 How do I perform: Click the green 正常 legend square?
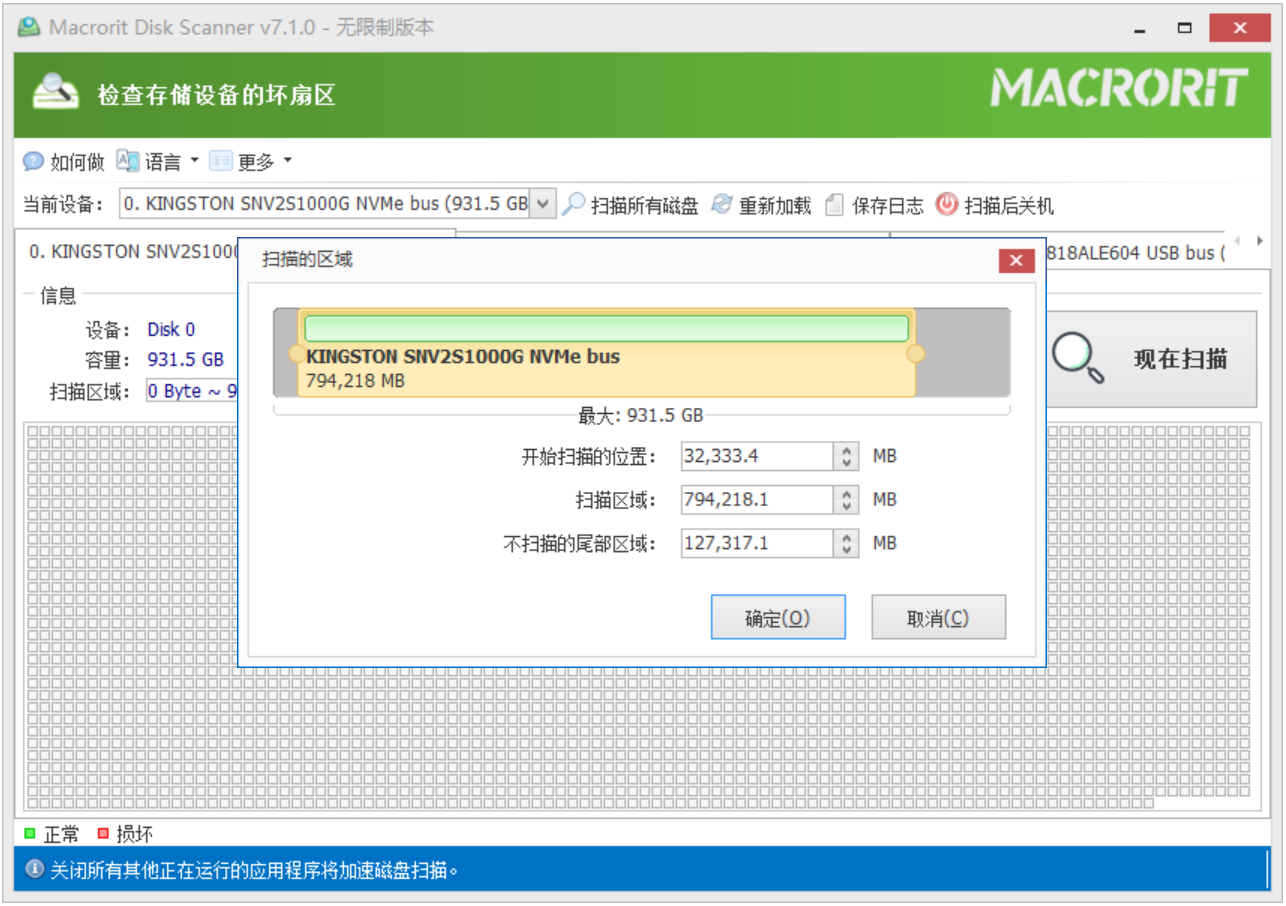pyautogui.click(x=29, y=833)
